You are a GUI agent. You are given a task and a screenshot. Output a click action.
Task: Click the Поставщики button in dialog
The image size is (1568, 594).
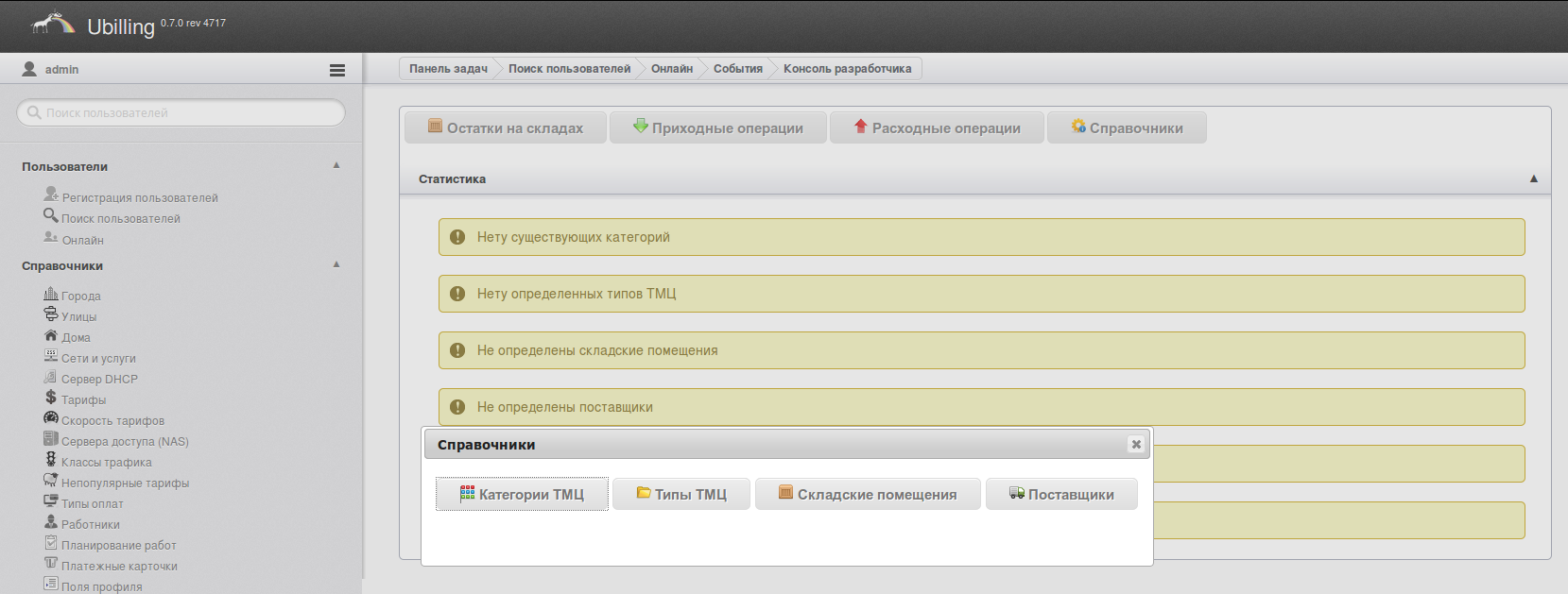pyautogui.click(x=1061, y=494)
